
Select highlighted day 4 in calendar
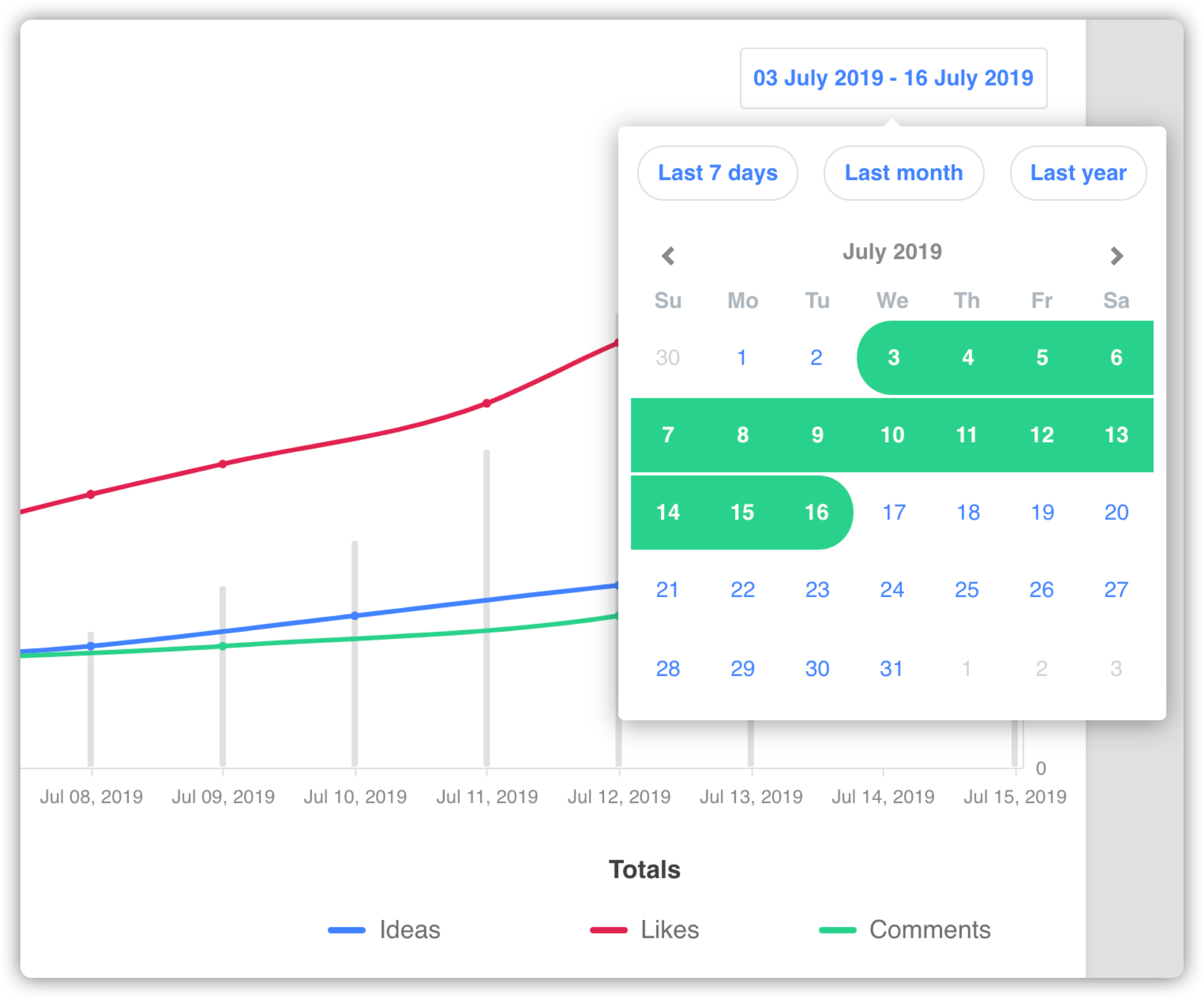click(968, 358)
